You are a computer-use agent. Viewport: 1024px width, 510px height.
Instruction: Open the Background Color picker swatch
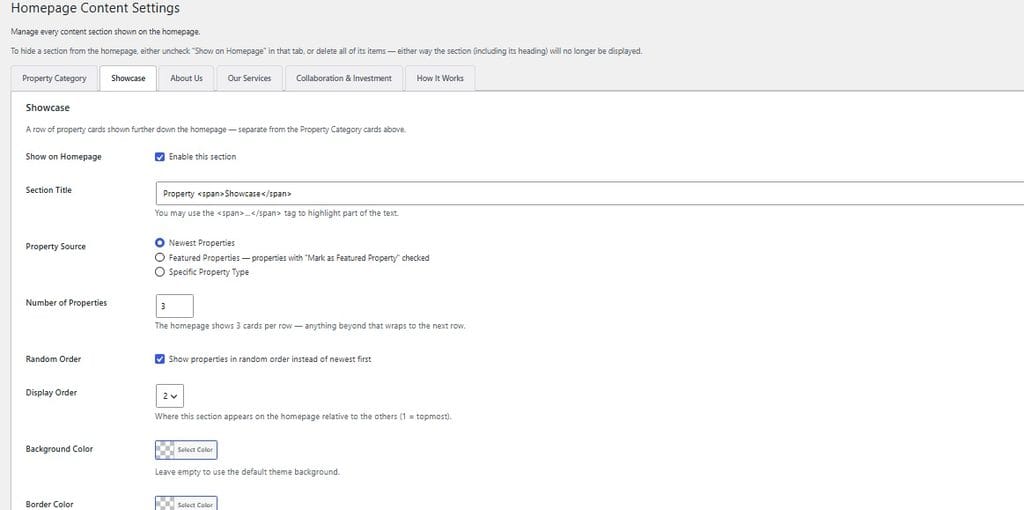pyautogui.click(x=165, y=450)
